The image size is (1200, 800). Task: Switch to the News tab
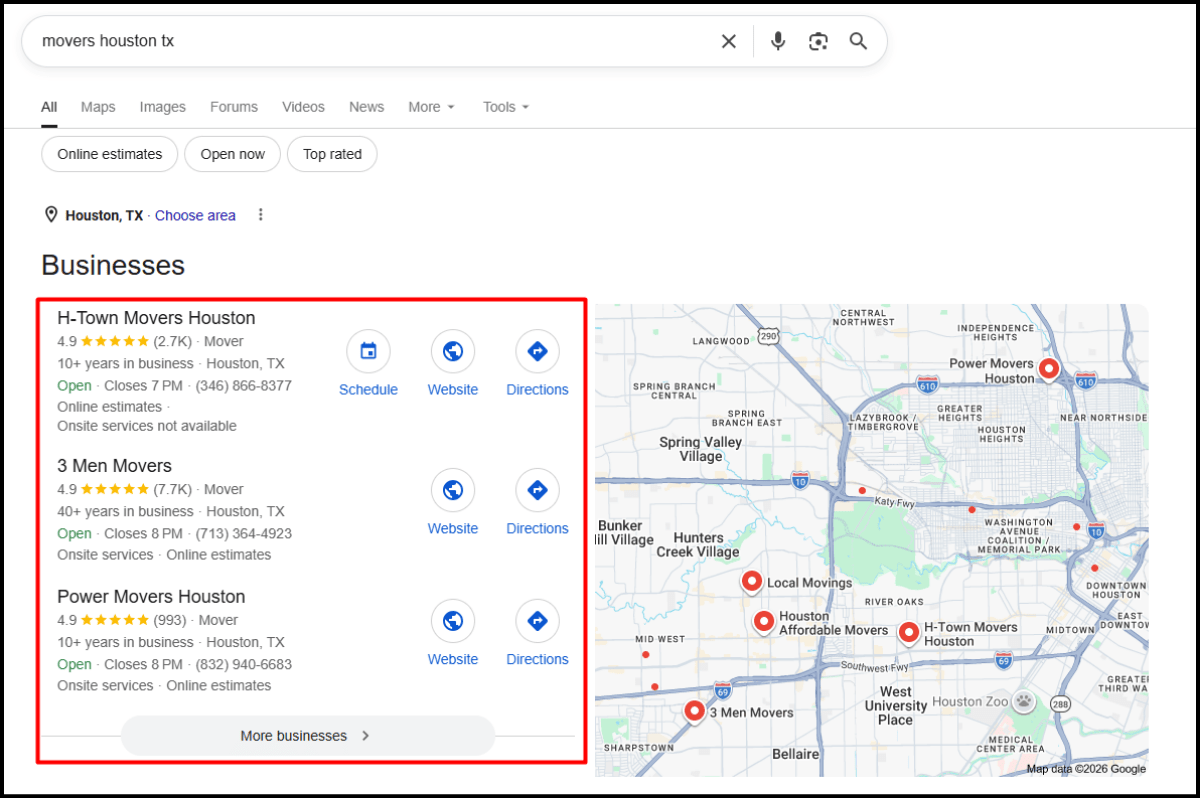pyautogui.click(x=367, y=107)
